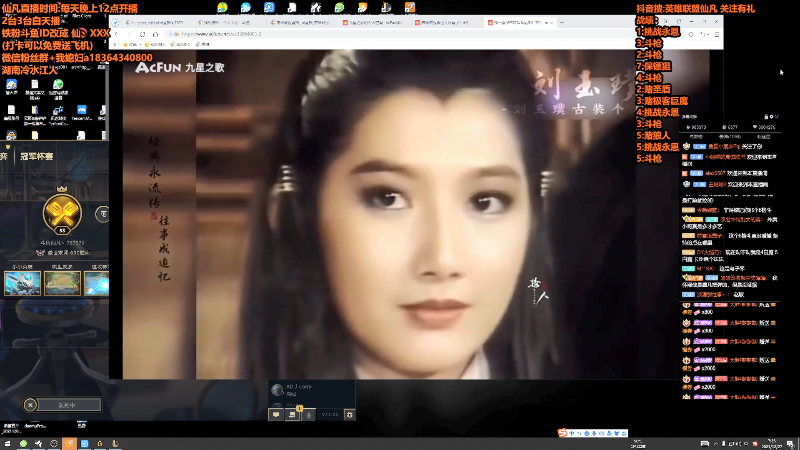Open the League of Legends taskbar icon
800x450 pixels.
(x=115, y=444)
